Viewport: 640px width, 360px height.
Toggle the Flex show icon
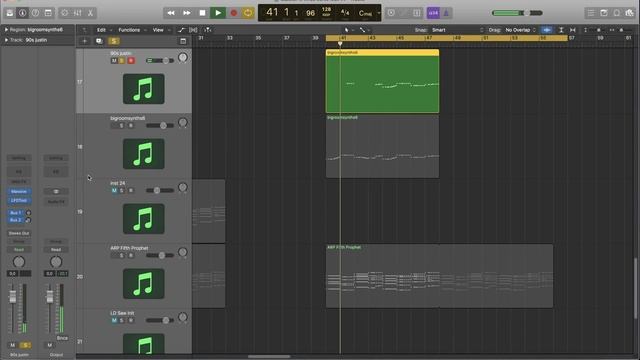193,30
